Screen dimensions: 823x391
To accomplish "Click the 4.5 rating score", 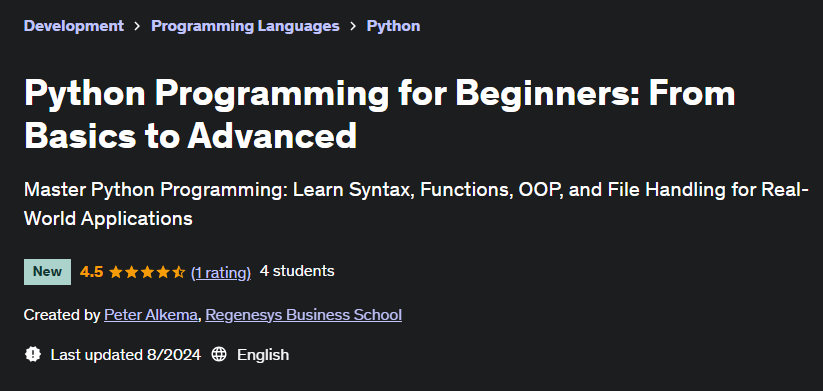I will point(91,272).
